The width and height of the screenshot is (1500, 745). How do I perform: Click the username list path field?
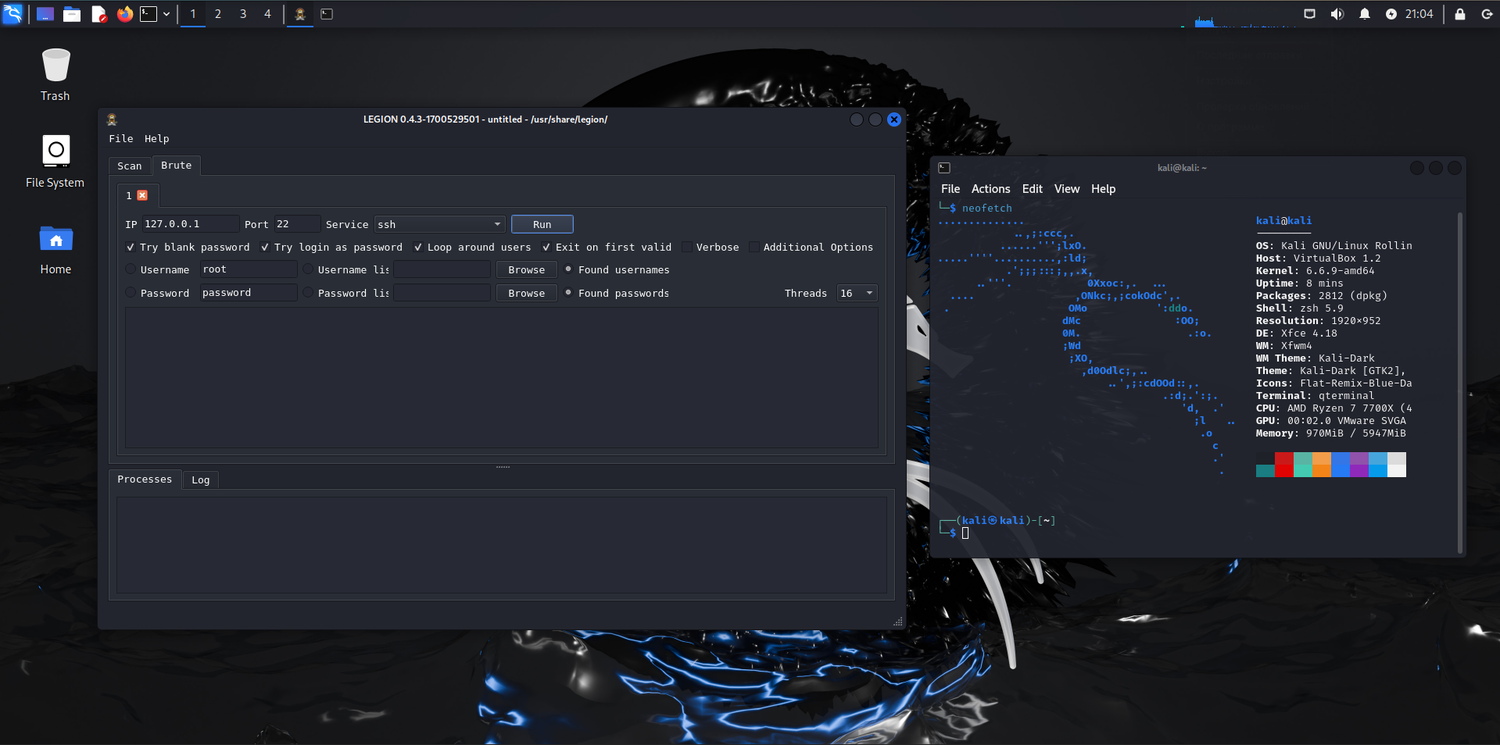(x=442, y=269)
